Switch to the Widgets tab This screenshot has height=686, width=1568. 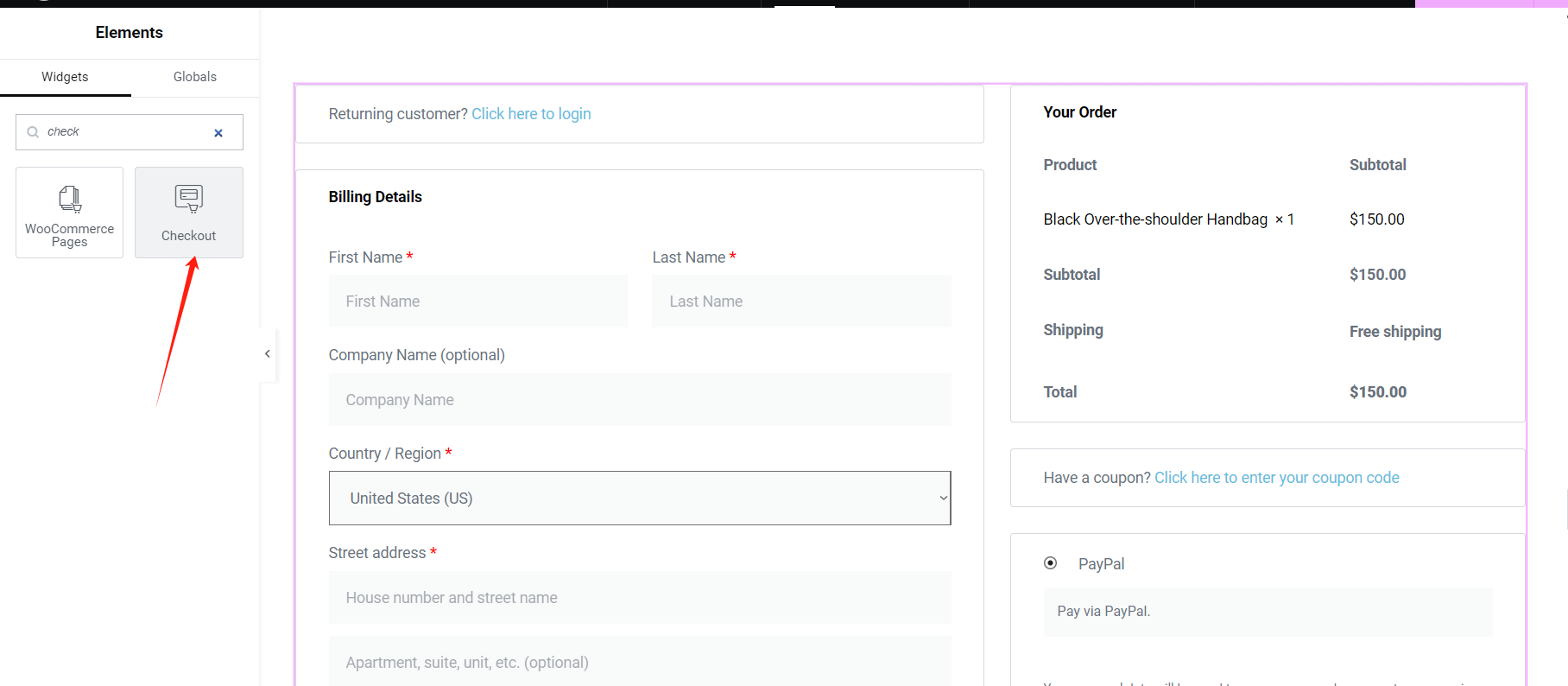65,76
